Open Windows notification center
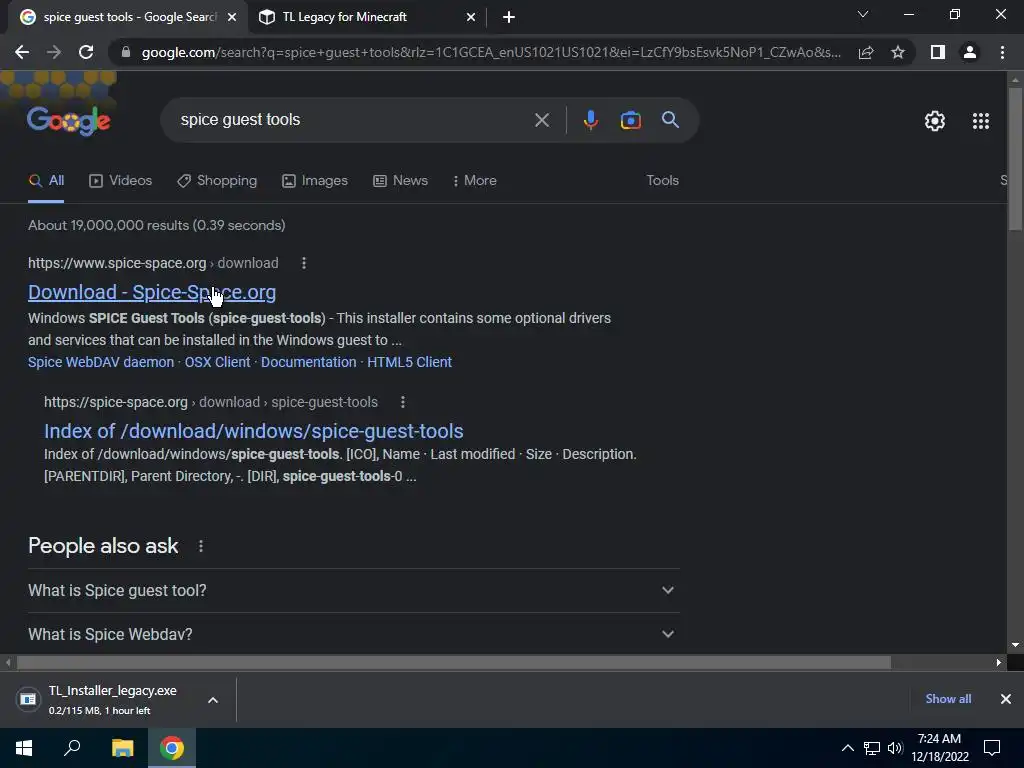The image size is (1024, 768). click(x=992, y=748)
